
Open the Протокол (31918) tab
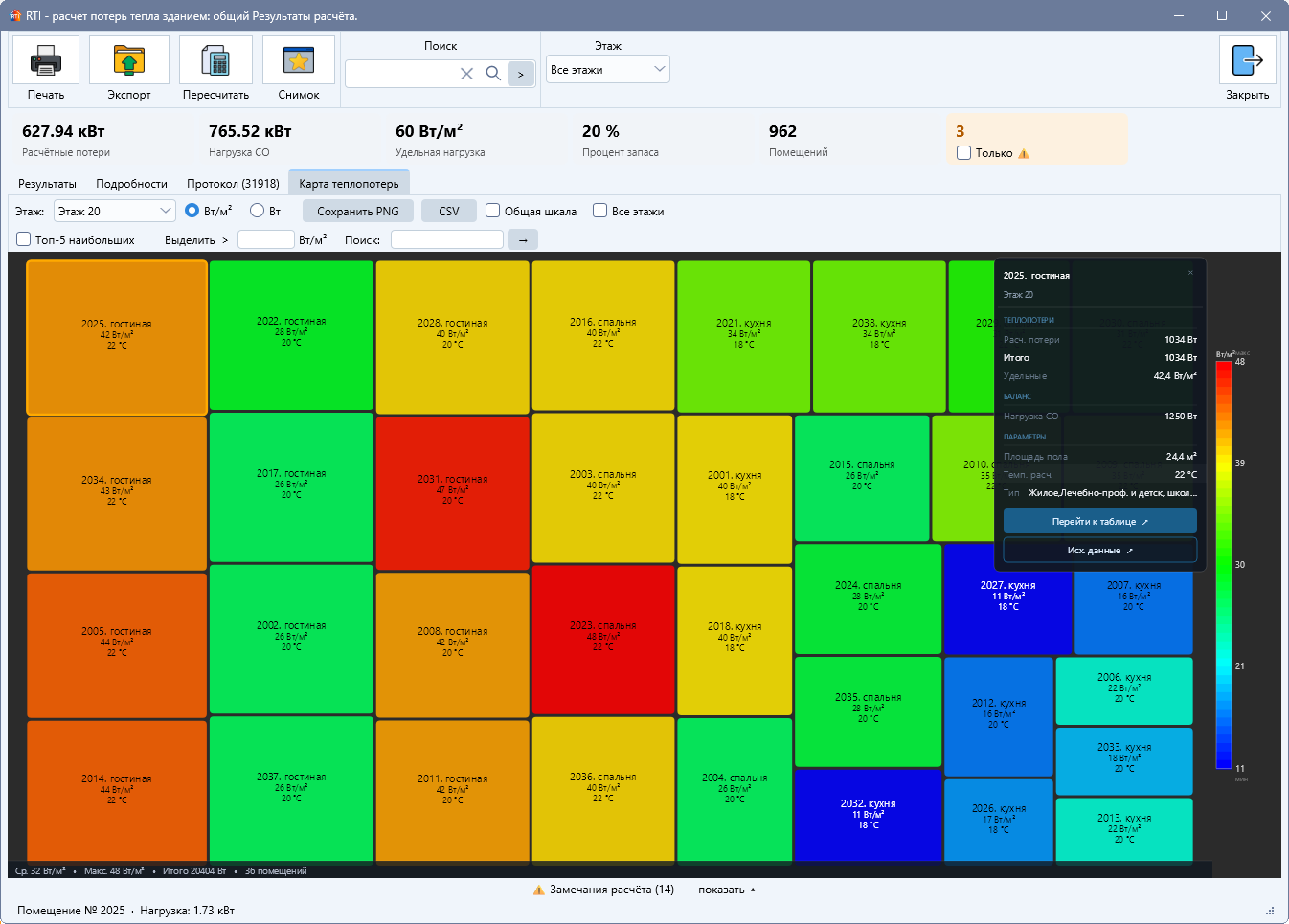(233, 184)
